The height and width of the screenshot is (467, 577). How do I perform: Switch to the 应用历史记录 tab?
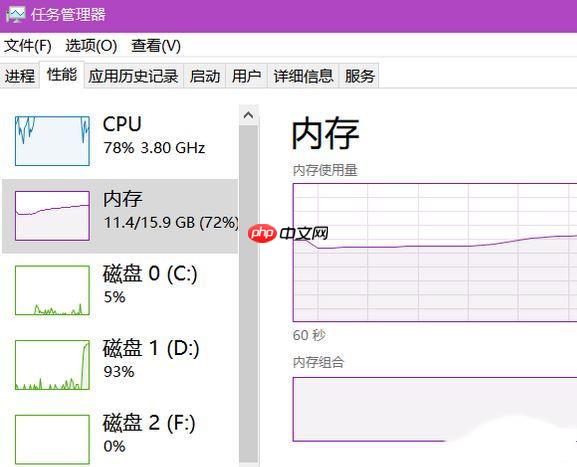coord(134,76)
